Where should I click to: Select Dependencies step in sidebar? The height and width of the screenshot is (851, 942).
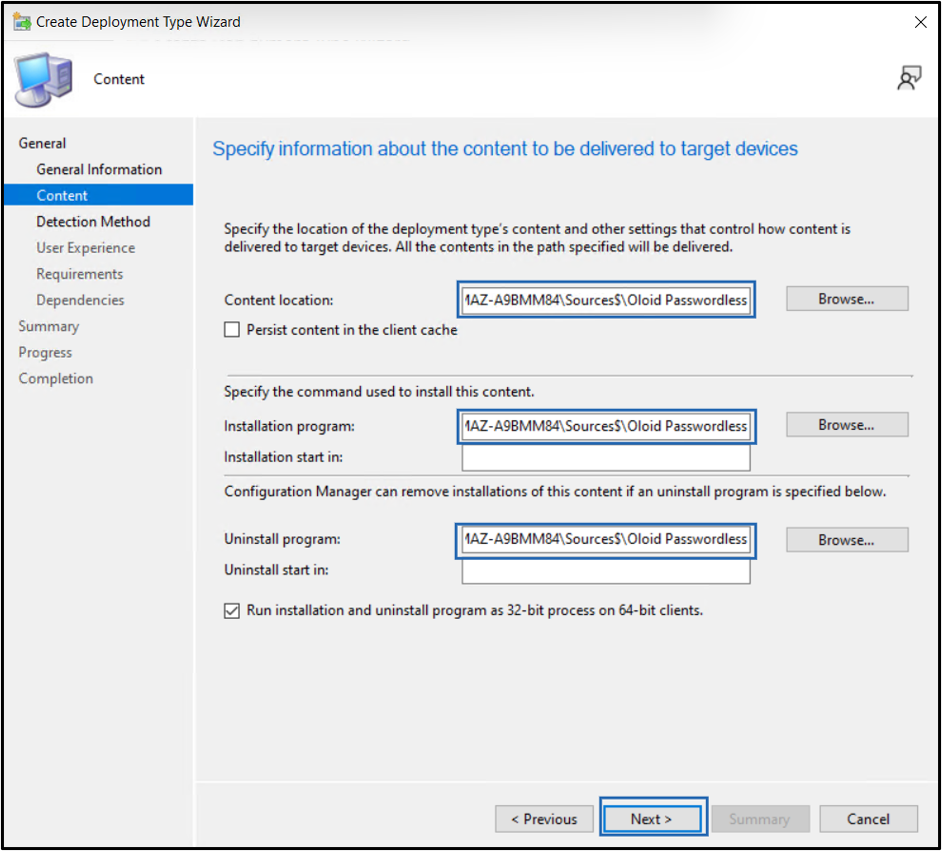tap(80, 300)
